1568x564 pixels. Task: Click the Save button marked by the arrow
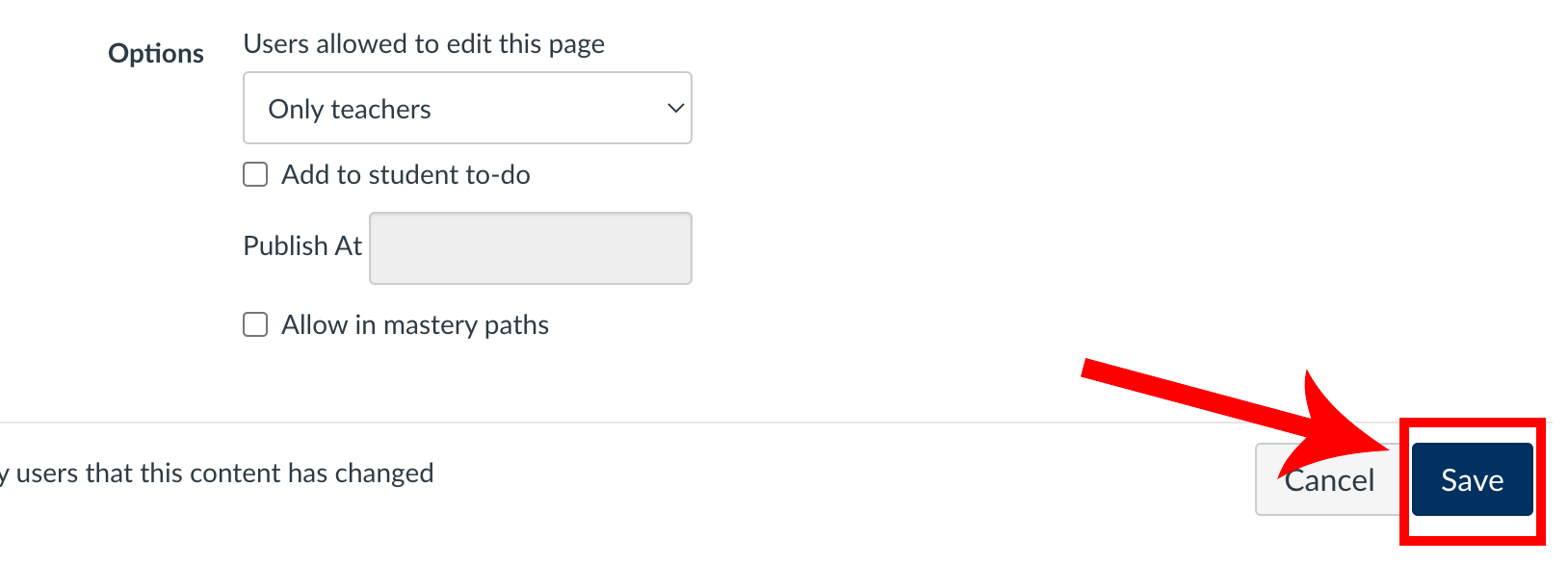click(1471, 478)
